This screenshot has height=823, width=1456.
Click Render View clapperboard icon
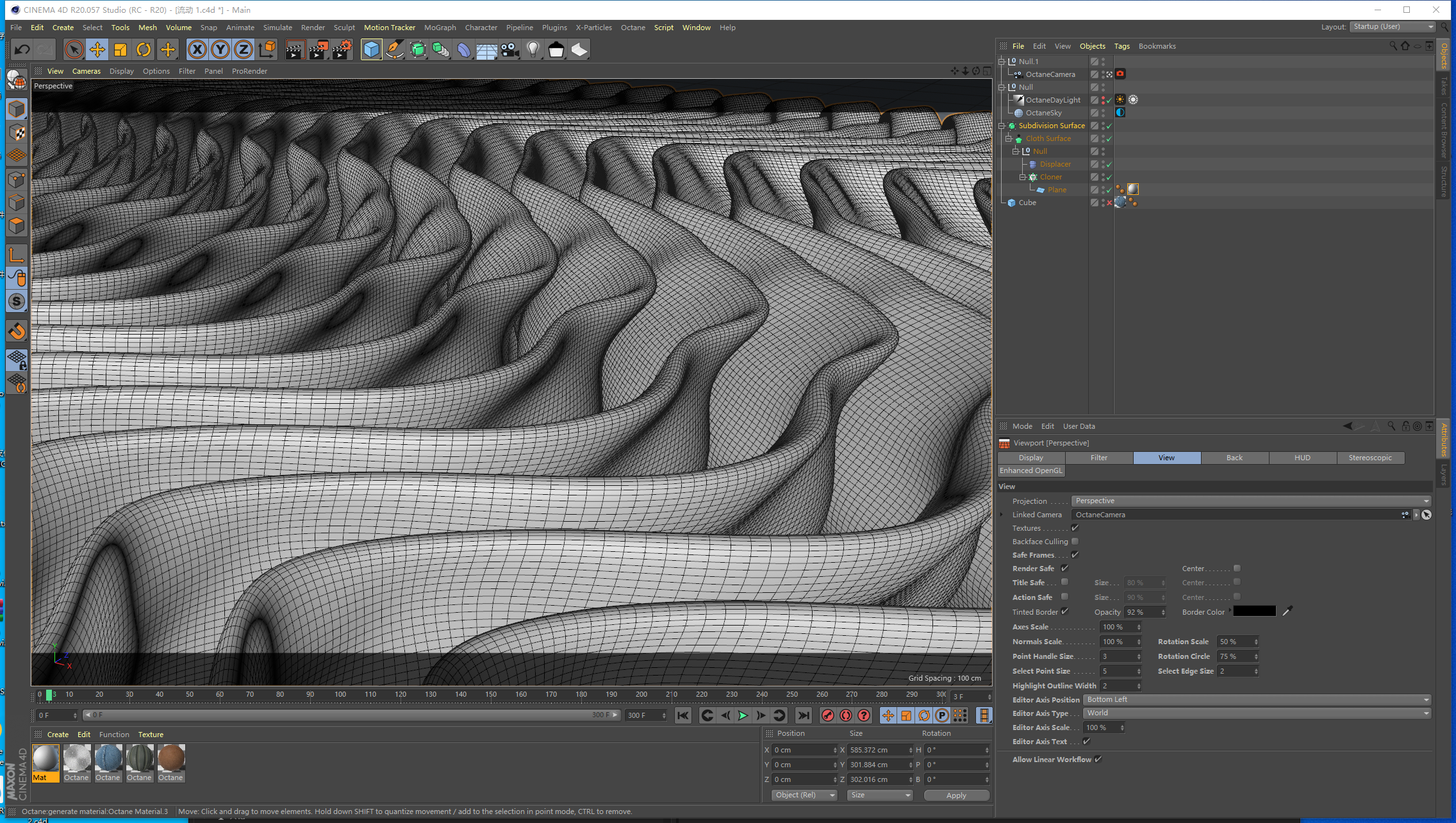[295, 49]
